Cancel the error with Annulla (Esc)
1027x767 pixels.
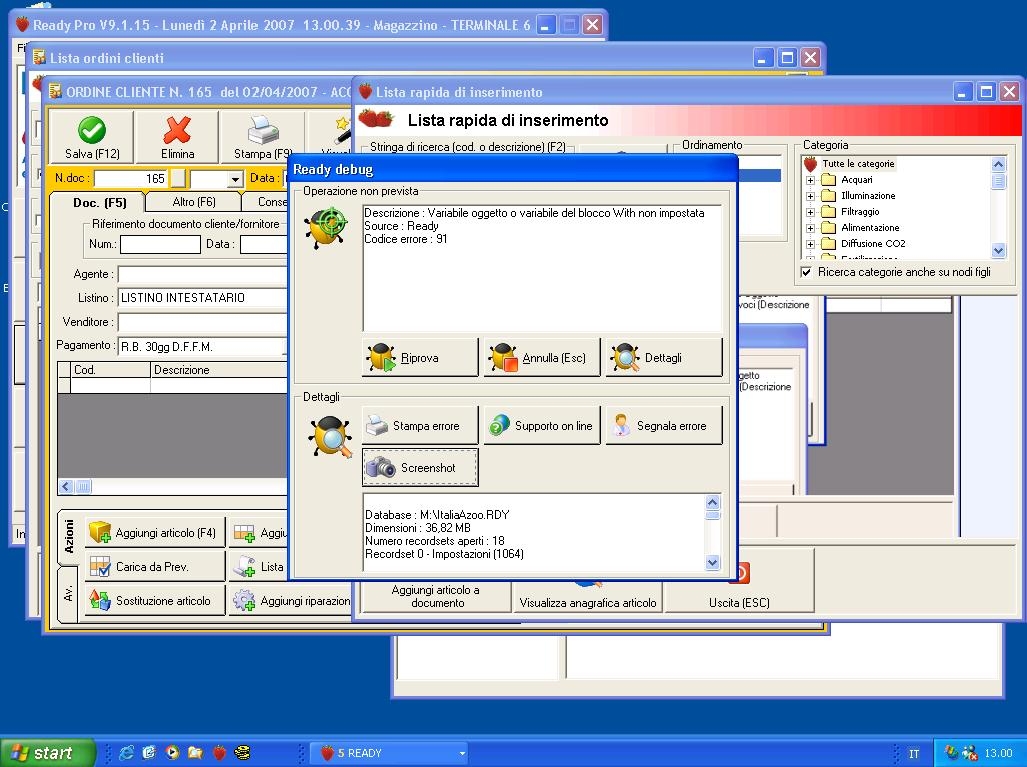(542, 358)
